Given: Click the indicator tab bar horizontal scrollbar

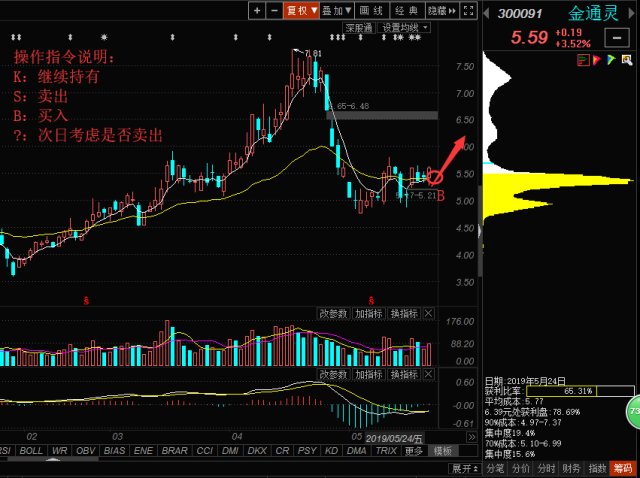Looking at the screenshot, I should click(x=53, y=459).
